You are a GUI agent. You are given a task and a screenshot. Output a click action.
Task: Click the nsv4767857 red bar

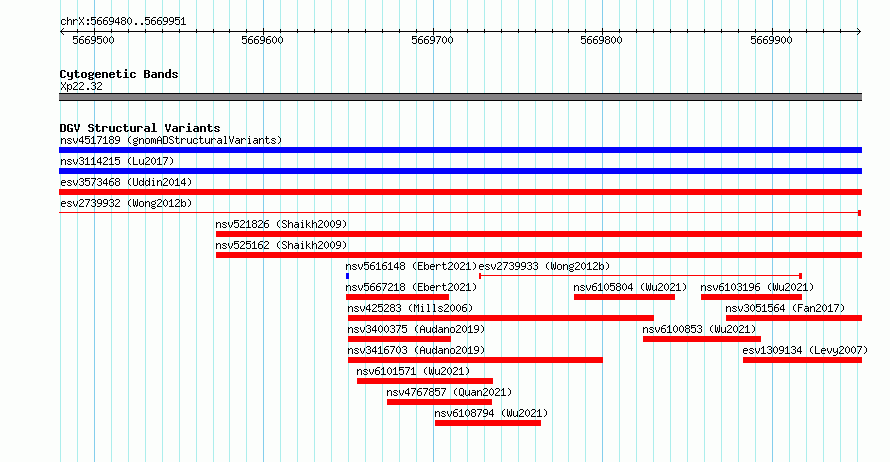(439, 402)
